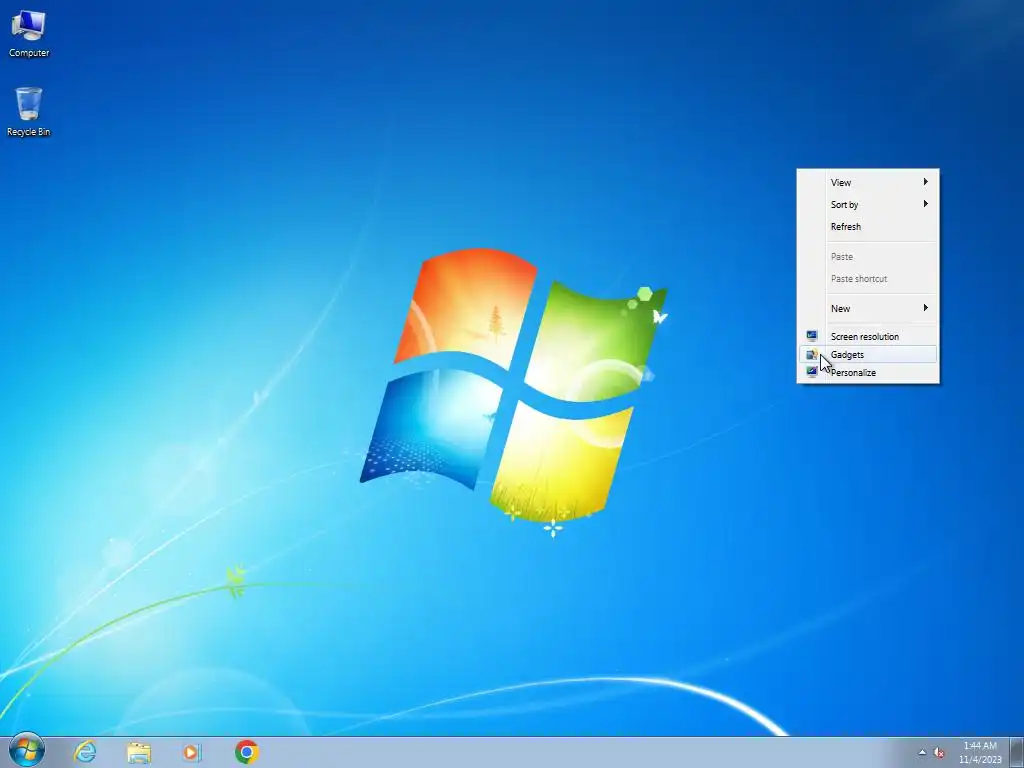This screenshot has width=1024, height=768.
Task: Show hidden tray icons arrow
Action: click(x=922, y=752)
